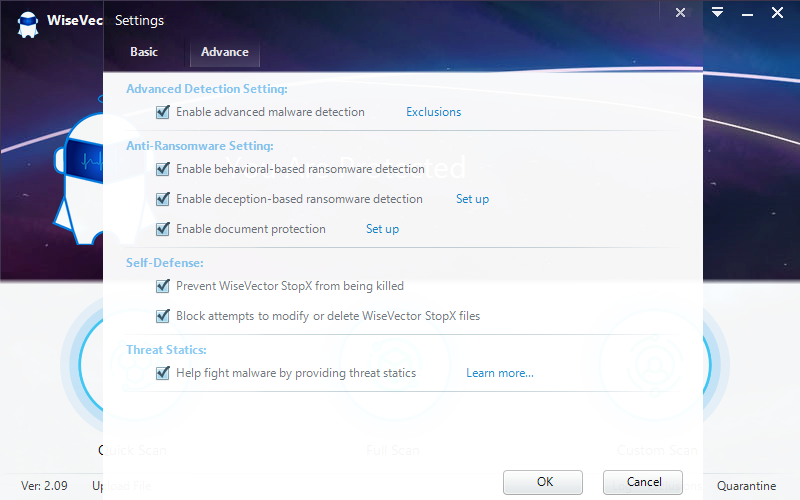Select the Advance settings tab
The image size is (800, 500).
(225, 52)
